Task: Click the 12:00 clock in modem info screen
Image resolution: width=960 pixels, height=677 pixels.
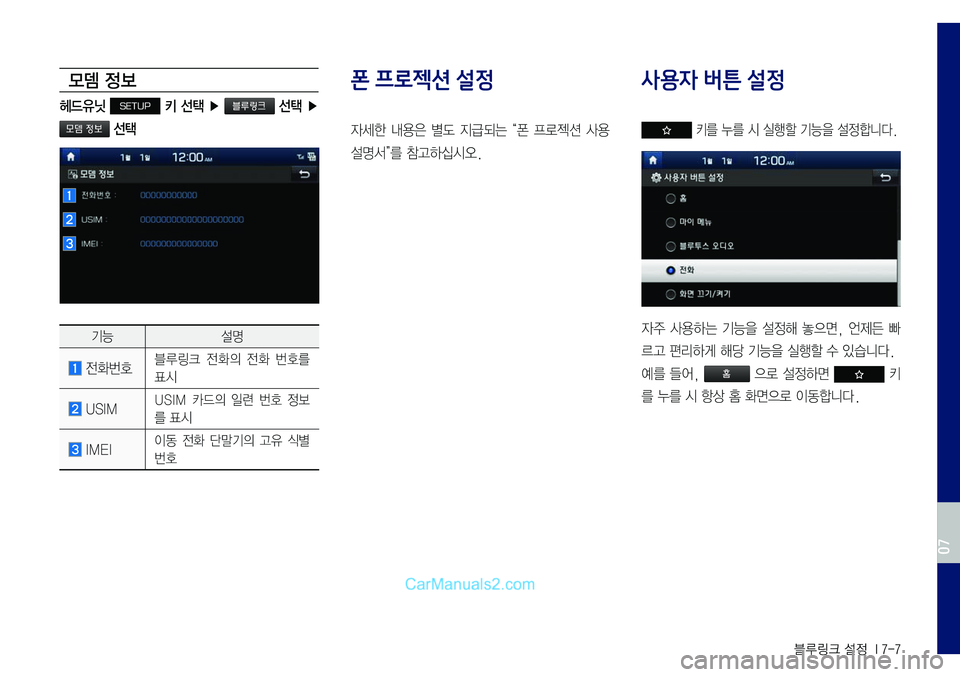Action: point(192,157)
